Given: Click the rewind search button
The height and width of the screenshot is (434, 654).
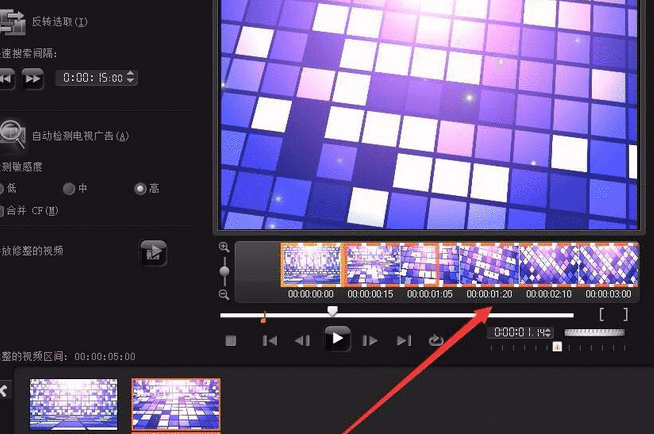Looking at the screenshot, I should 7,78.
